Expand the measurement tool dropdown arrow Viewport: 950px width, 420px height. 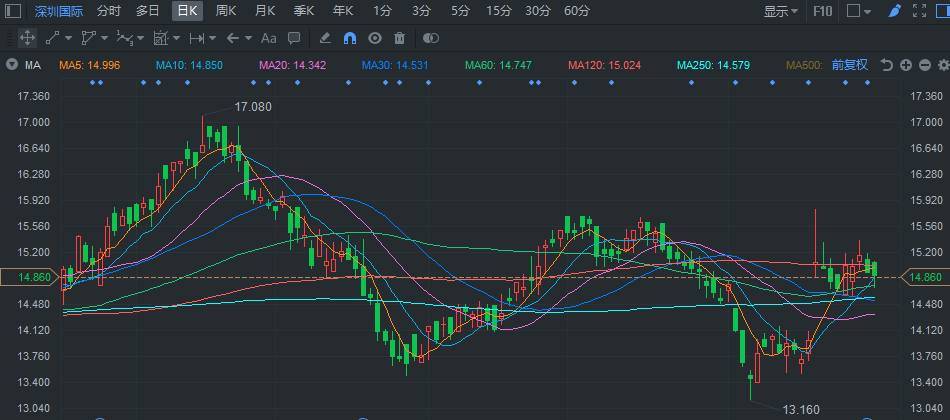[x=176, y=38]
